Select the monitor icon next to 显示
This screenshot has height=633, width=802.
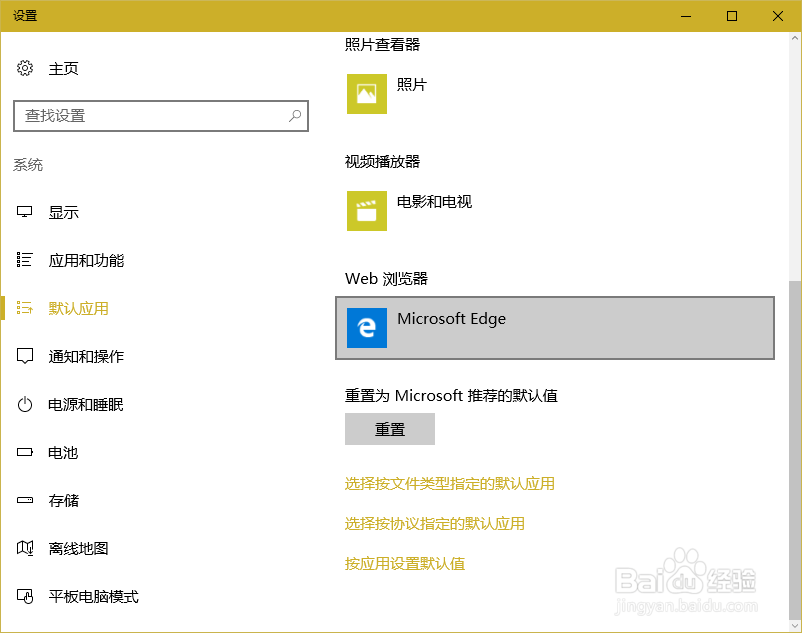pos(26,212)
